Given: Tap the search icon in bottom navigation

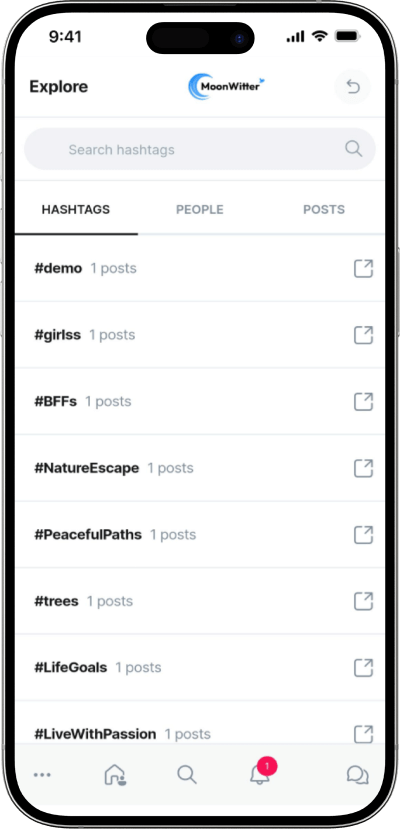Looking at the screenshot, I should click(187, 775).
